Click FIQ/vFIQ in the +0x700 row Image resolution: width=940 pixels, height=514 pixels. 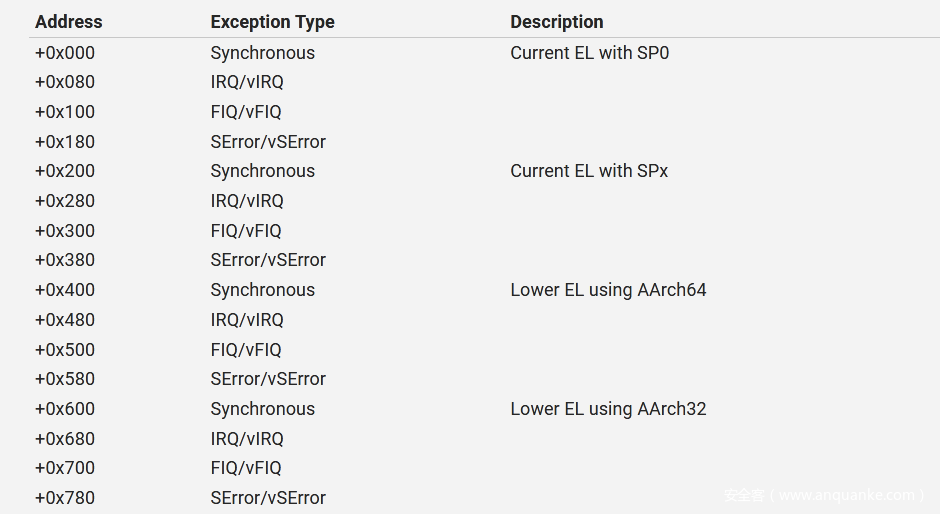(246, 468)
